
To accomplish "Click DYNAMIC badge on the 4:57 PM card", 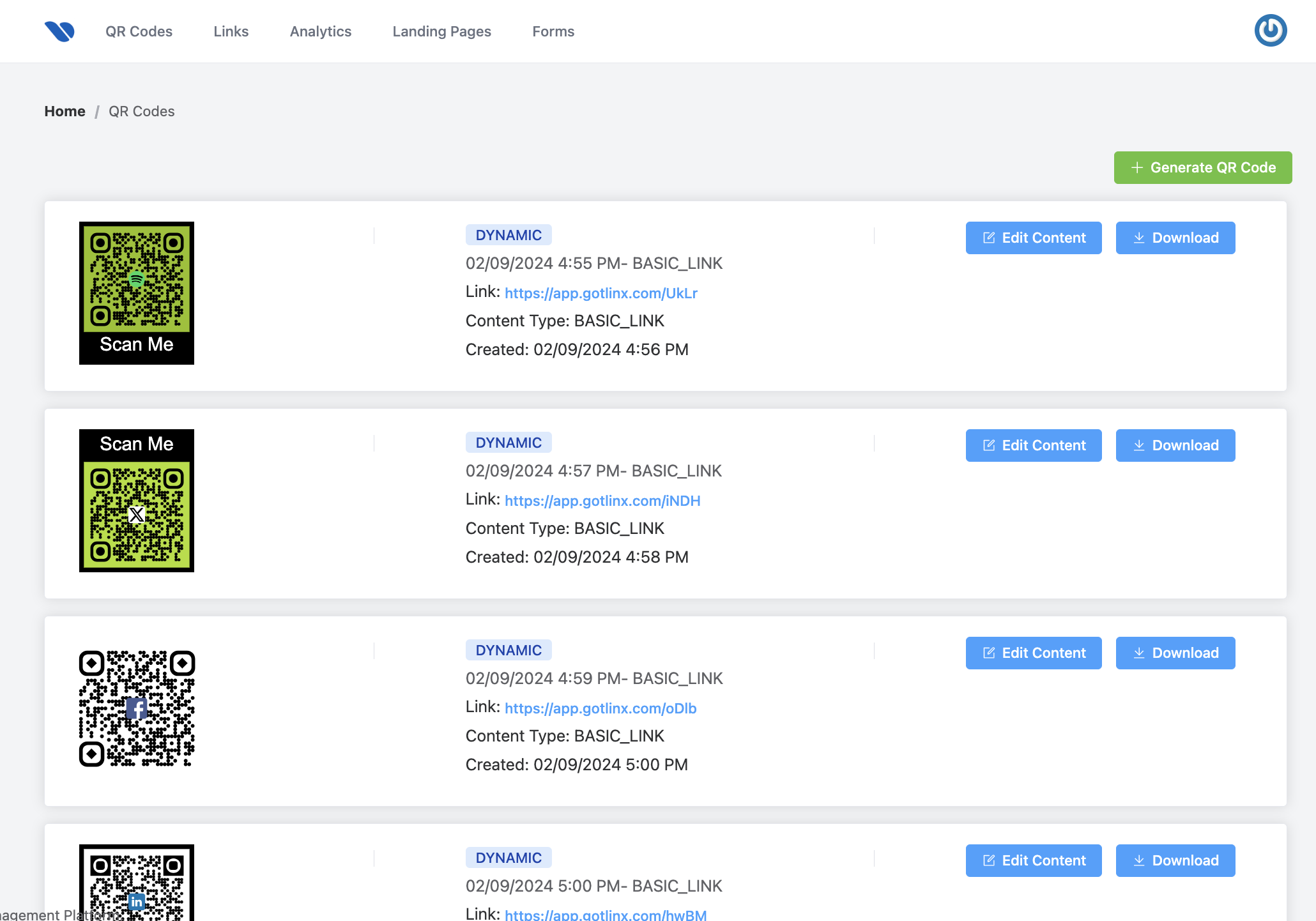I will tap(509, 443).
